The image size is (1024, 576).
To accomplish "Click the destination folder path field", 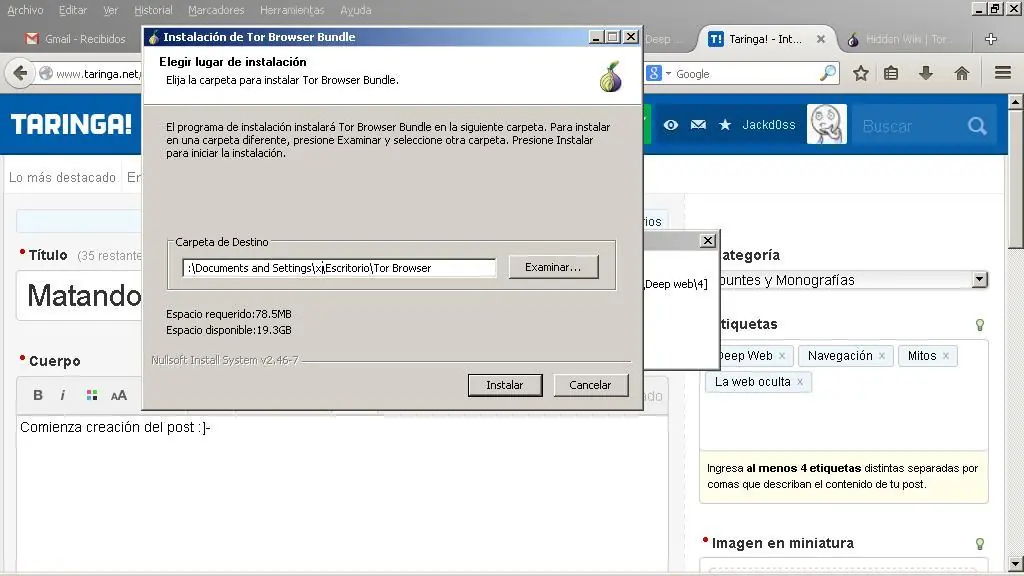I will pyautogui.click(x=339, y=268).
